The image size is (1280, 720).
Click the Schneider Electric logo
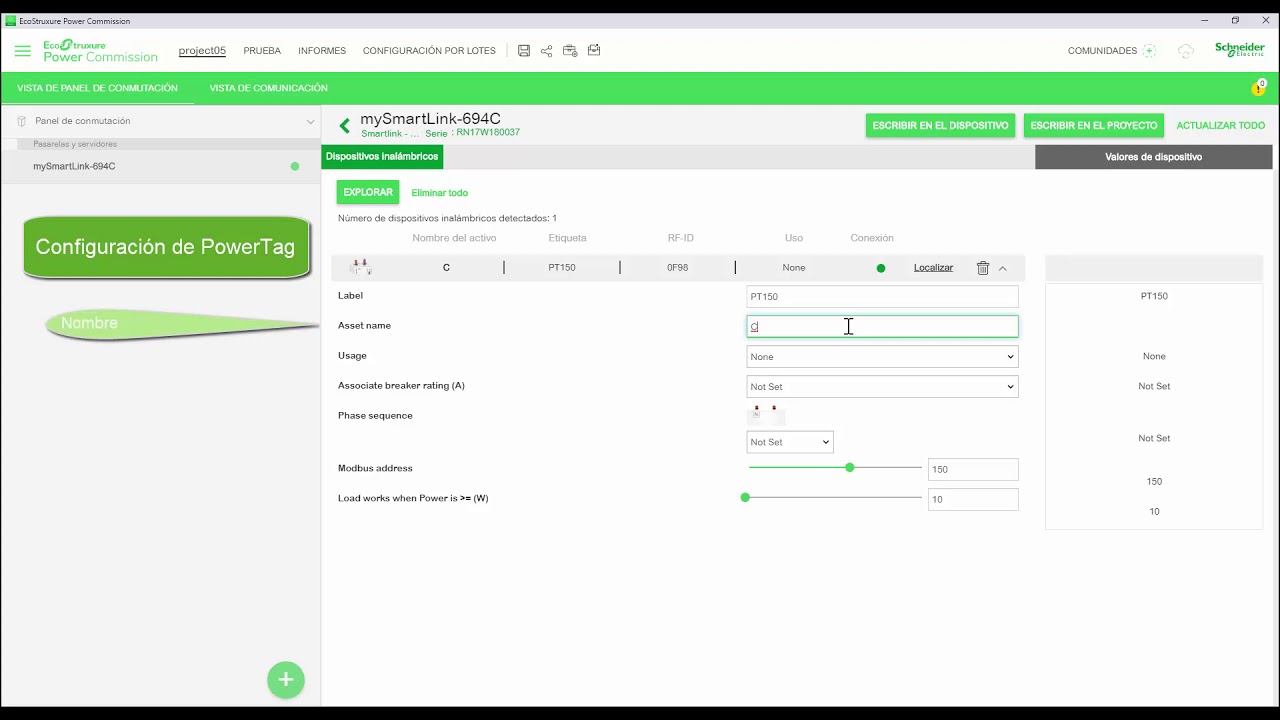(x=1240, y=50)
